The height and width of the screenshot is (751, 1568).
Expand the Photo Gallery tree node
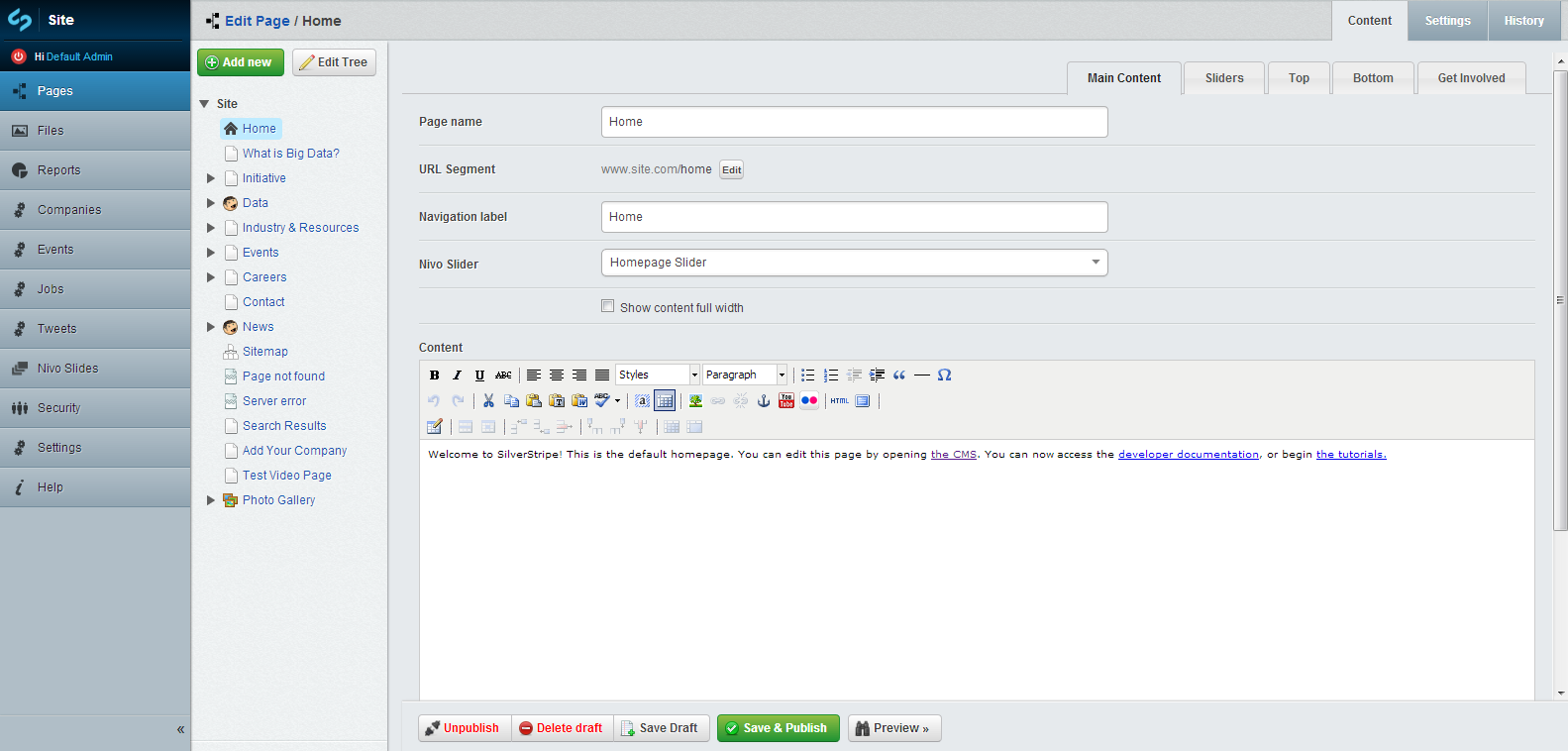[211, 500]
